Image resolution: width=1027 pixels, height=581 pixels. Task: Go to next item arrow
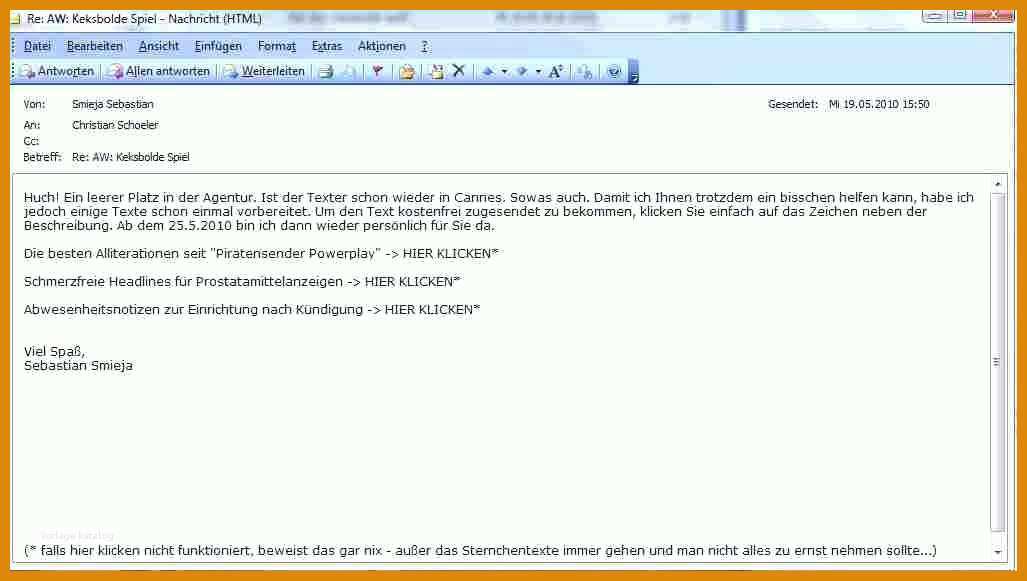click(x=522, y=71)
